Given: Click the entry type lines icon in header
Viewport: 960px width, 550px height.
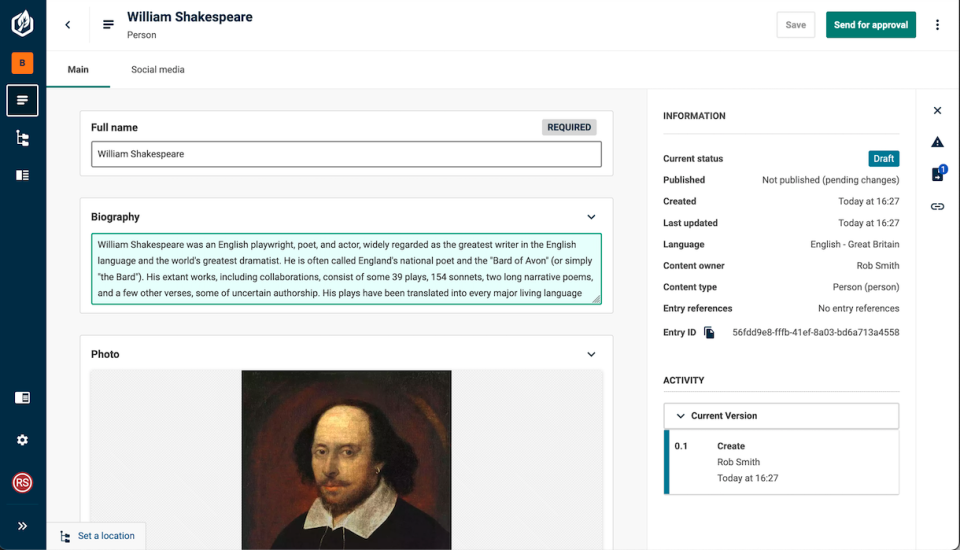Looking at the screenshot, I should pyautogui.click(x=108, y=24).
